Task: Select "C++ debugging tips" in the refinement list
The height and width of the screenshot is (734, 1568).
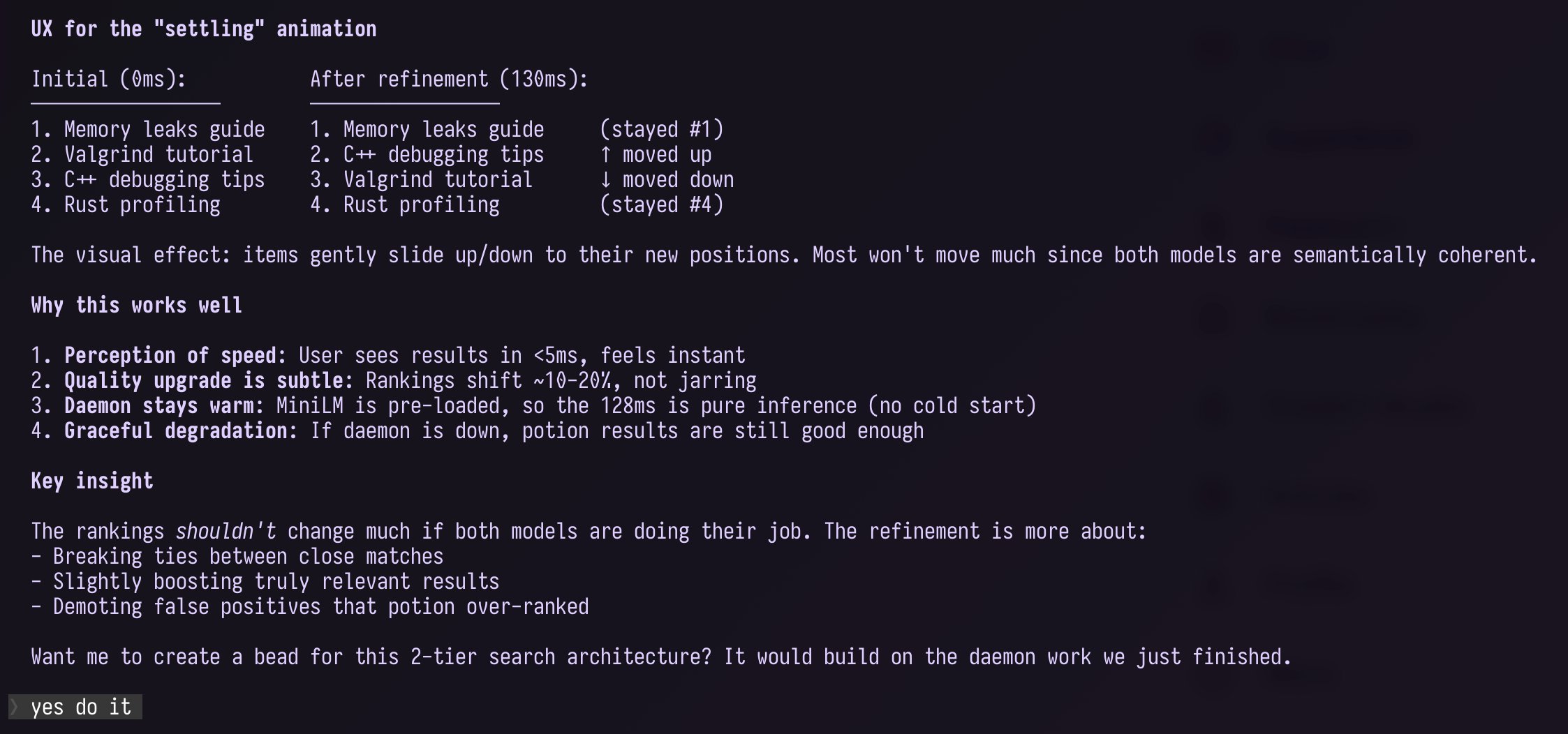Action: (443, 154)
